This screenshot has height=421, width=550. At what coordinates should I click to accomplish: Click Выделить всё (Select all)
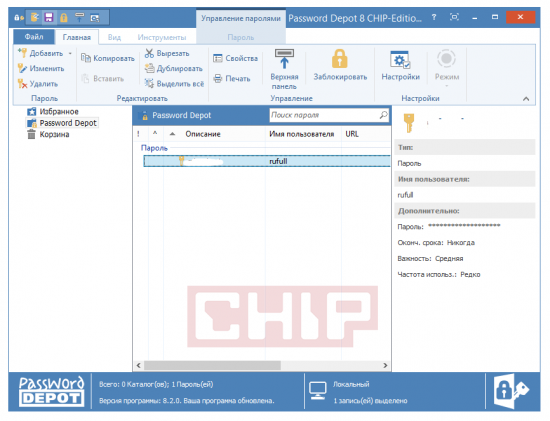click(x=174, y=84)
